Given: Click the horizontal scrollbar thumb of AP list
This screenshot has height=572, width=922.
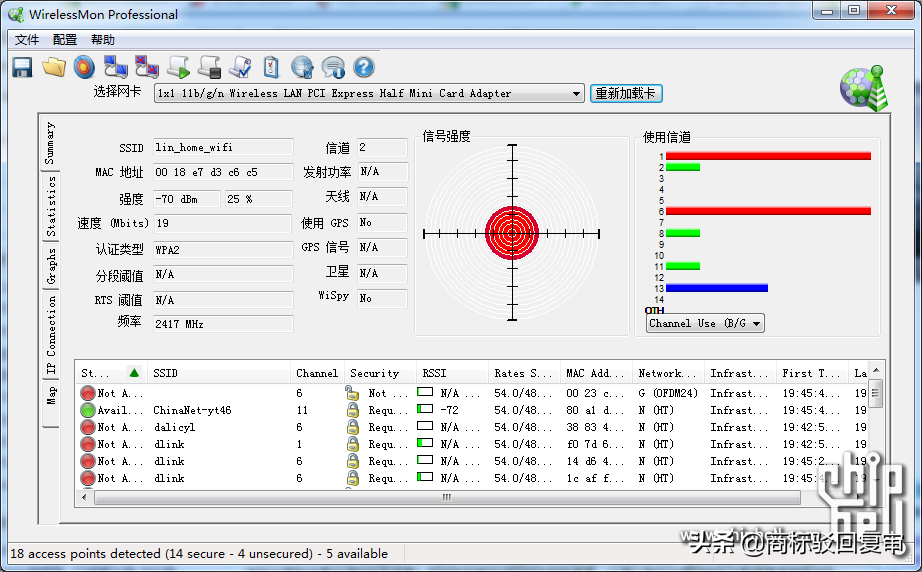Looking at the screenshot, I should tap(447, 498).
